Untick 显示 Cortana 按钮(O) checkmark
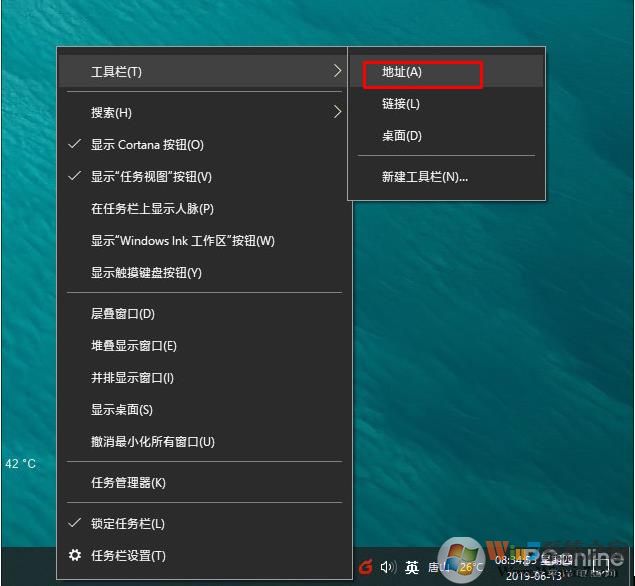Screen dimensions: 635x586 (x=75, y=144)
